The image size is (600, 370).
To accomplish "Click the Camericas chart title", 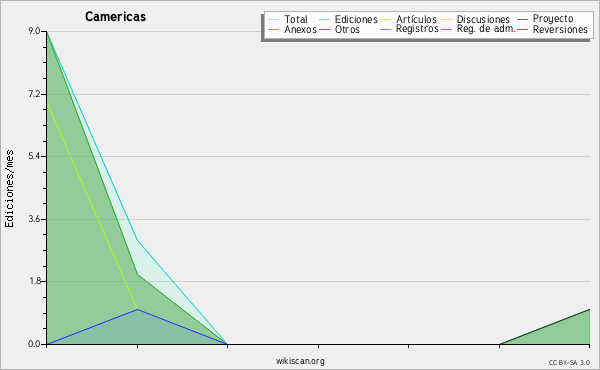I will [116, 16].
